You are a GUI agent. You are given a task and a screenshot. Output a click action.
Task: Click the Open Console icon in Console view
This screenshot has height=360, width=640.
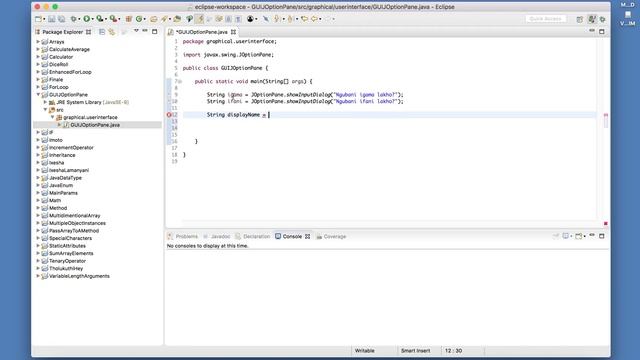[578, 236]
